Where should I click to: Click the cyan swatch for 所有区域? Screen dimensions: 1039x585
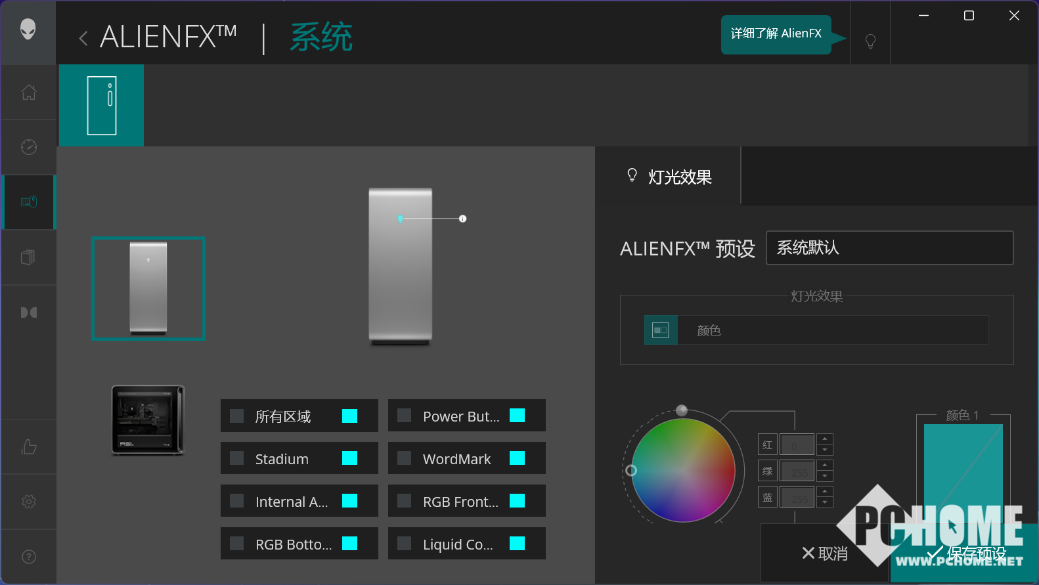pyautogui.click(x=350, y=416)
